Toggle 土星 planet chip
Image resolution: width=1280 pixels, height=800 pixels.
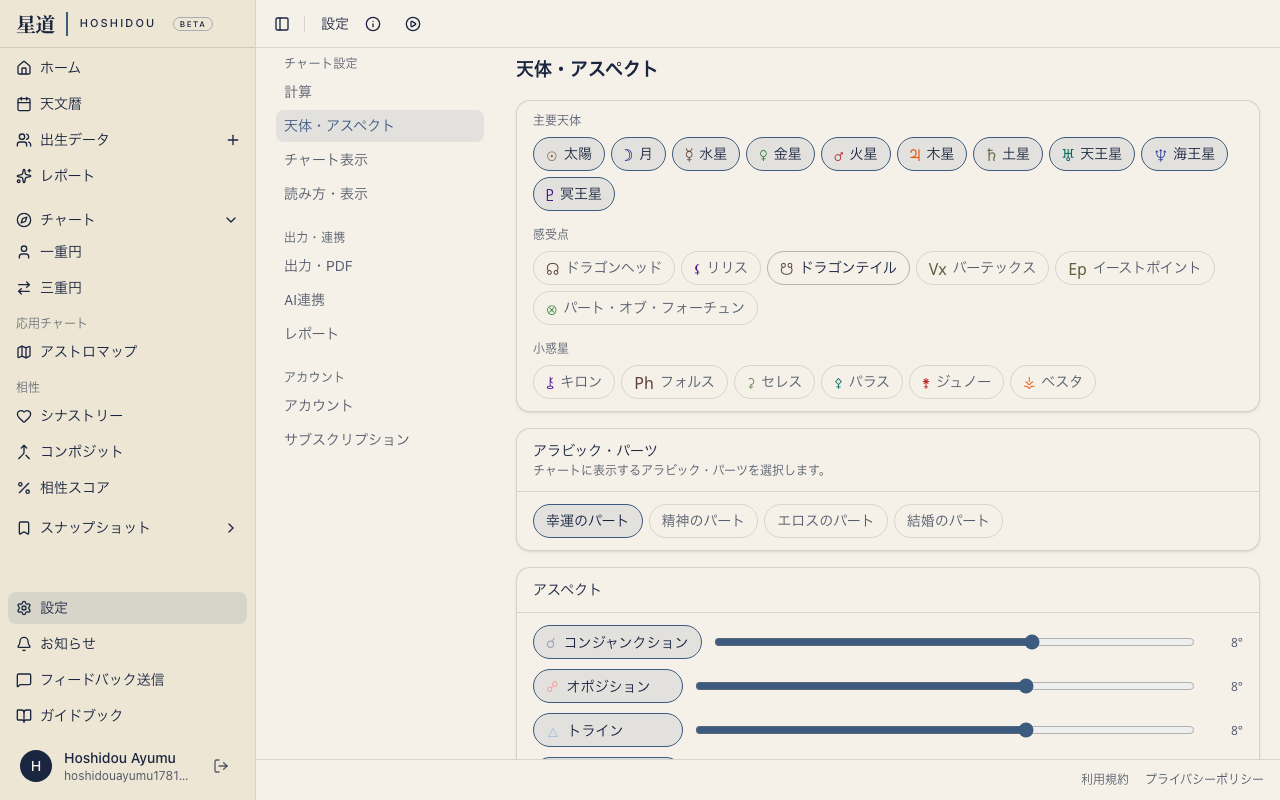coord(1008,154)
